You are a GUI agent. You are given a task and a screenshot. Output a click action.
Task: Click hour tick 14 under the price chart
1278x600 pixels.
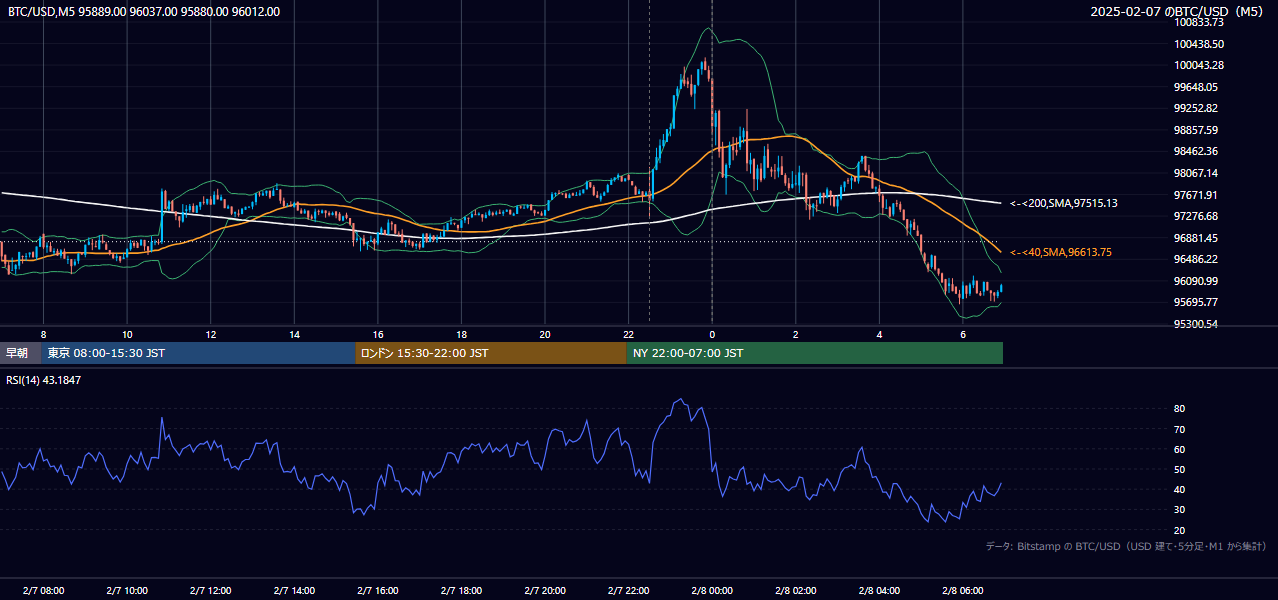pos(294,334)
